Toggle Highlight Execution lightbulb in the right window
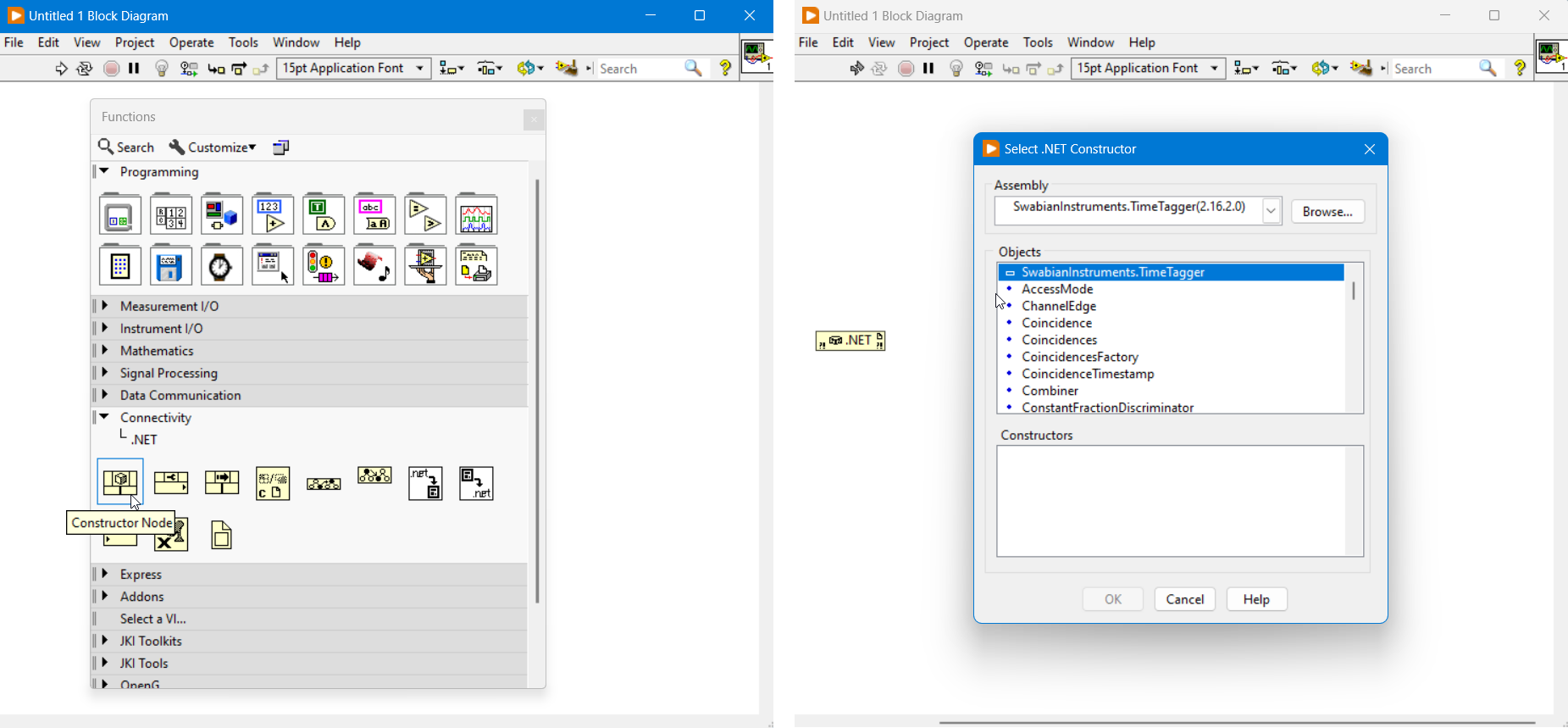Viewport: 1568px width, 728px height. pos(956,69)
